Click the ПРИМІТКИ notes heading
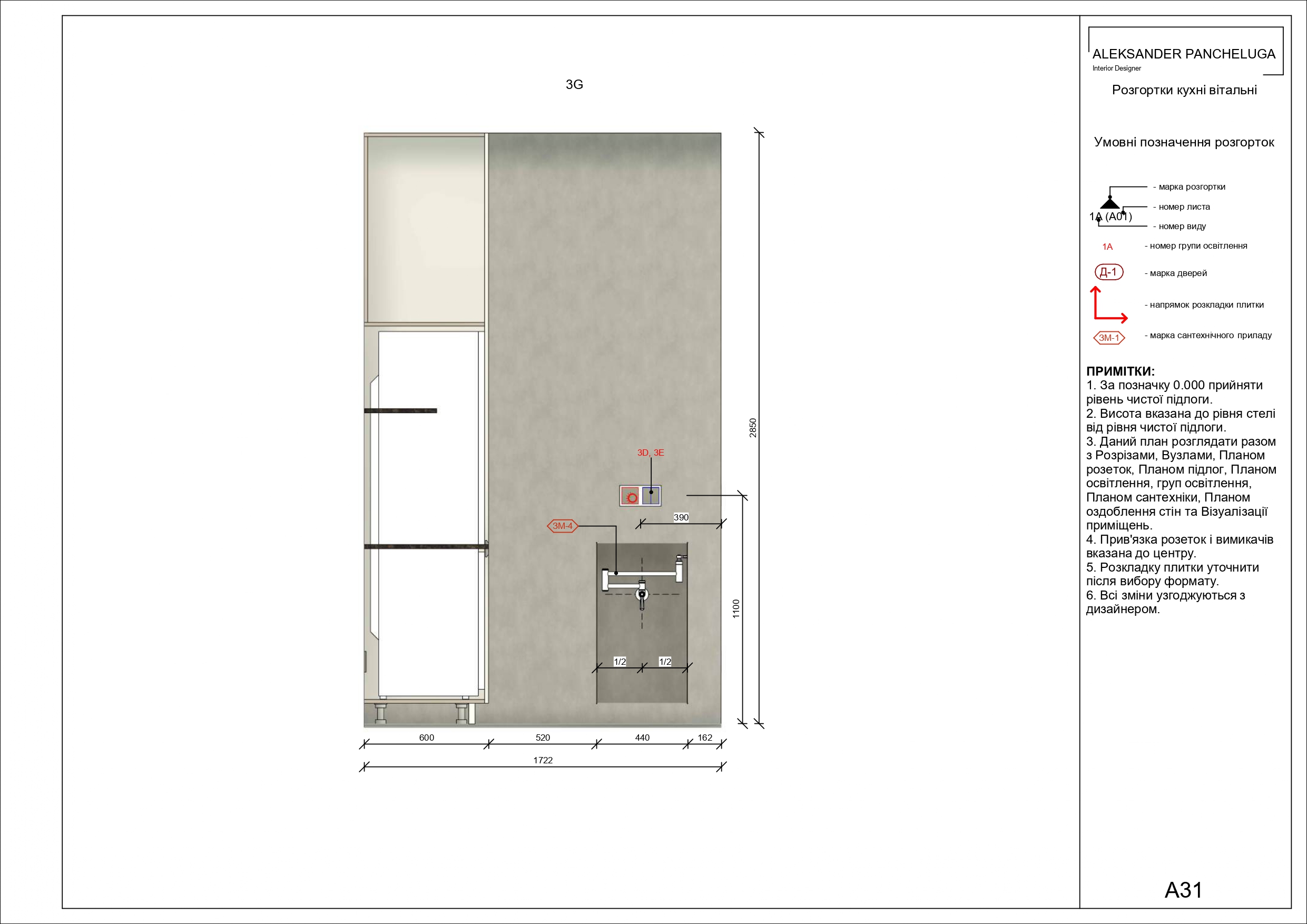This screenshot has height=924, width=1307. coord(1121,371)
